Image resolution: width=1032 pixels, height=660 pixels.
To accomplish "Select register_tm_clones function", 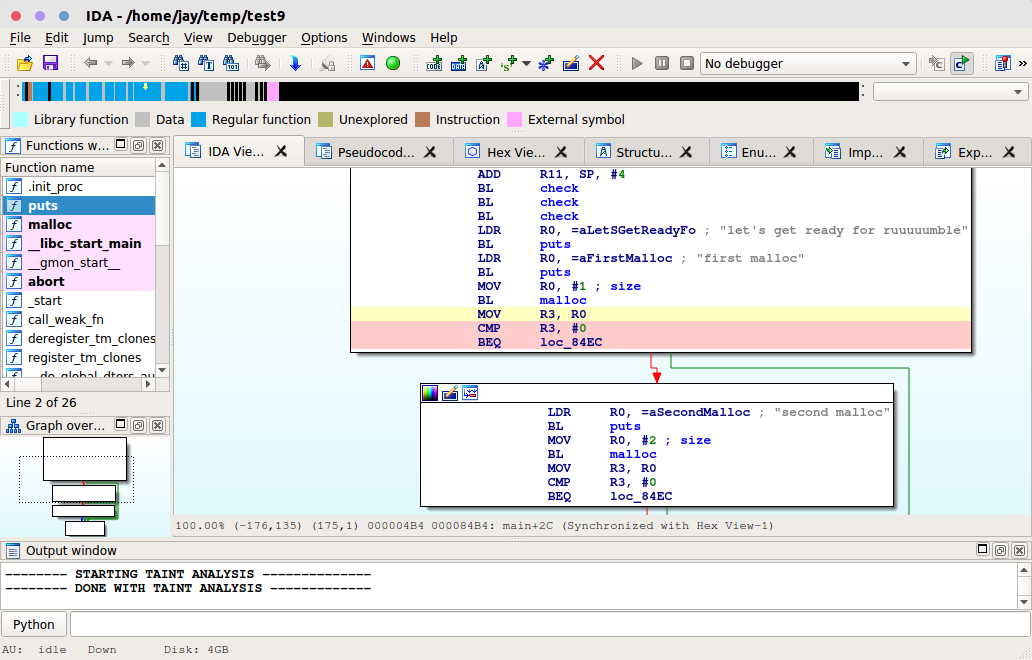I will [x=79, y=358].
